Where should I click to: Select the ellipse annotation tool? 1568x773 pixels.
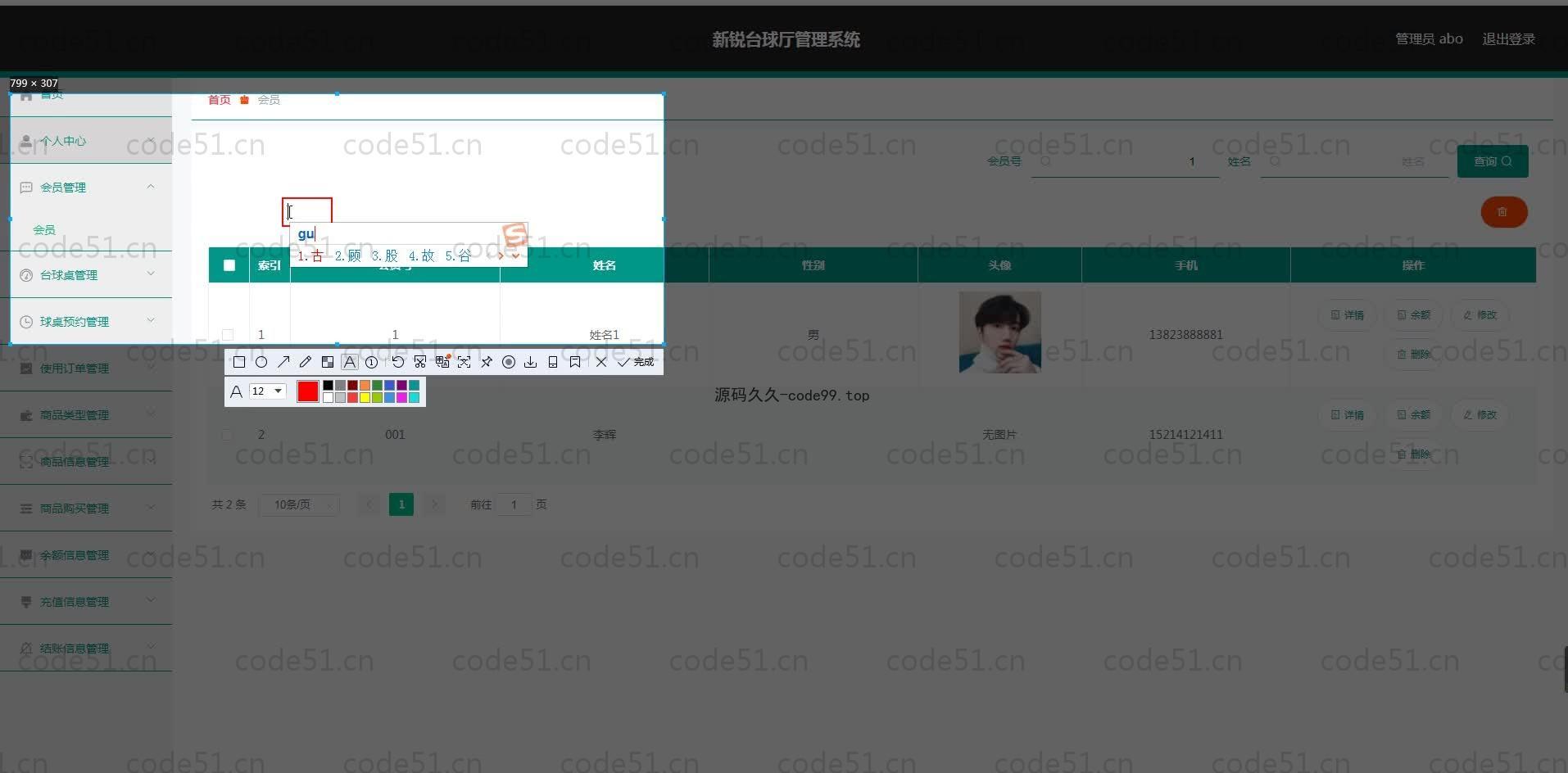(x=261, y=362)
